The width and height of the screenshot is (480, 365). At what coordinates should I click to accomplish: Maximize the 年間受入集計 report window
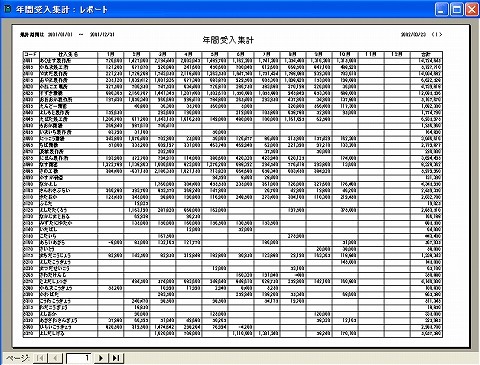[456, 9]
